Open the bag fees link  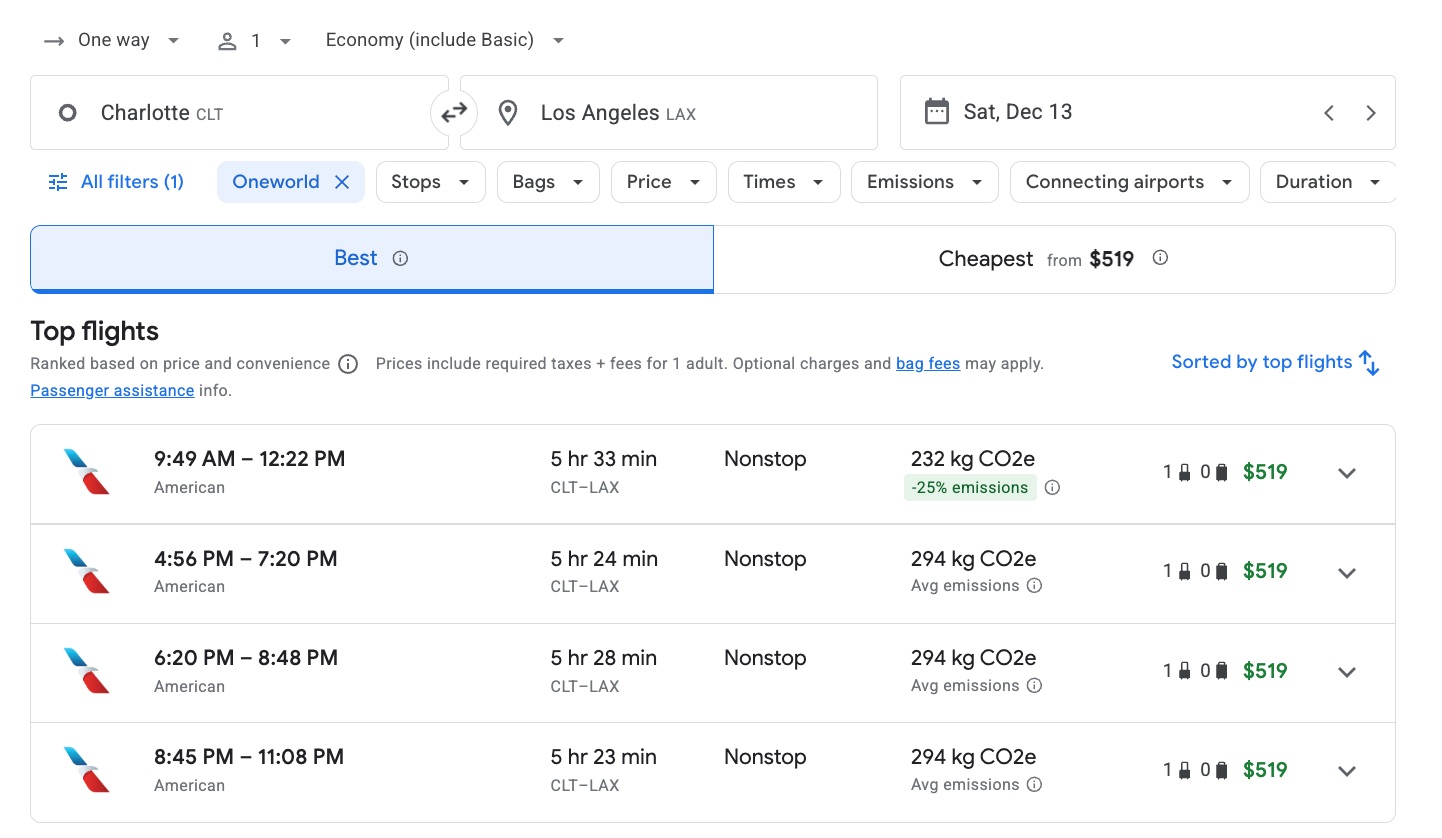(927, 363)
